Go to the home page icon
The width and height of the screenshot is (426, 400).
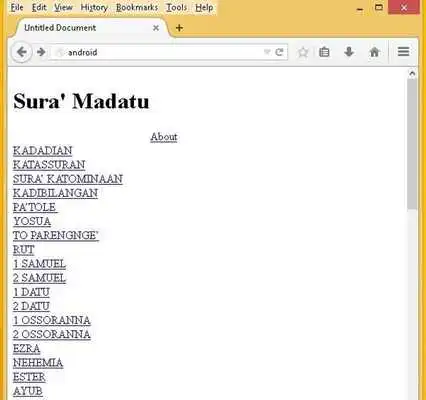point(375,52)
